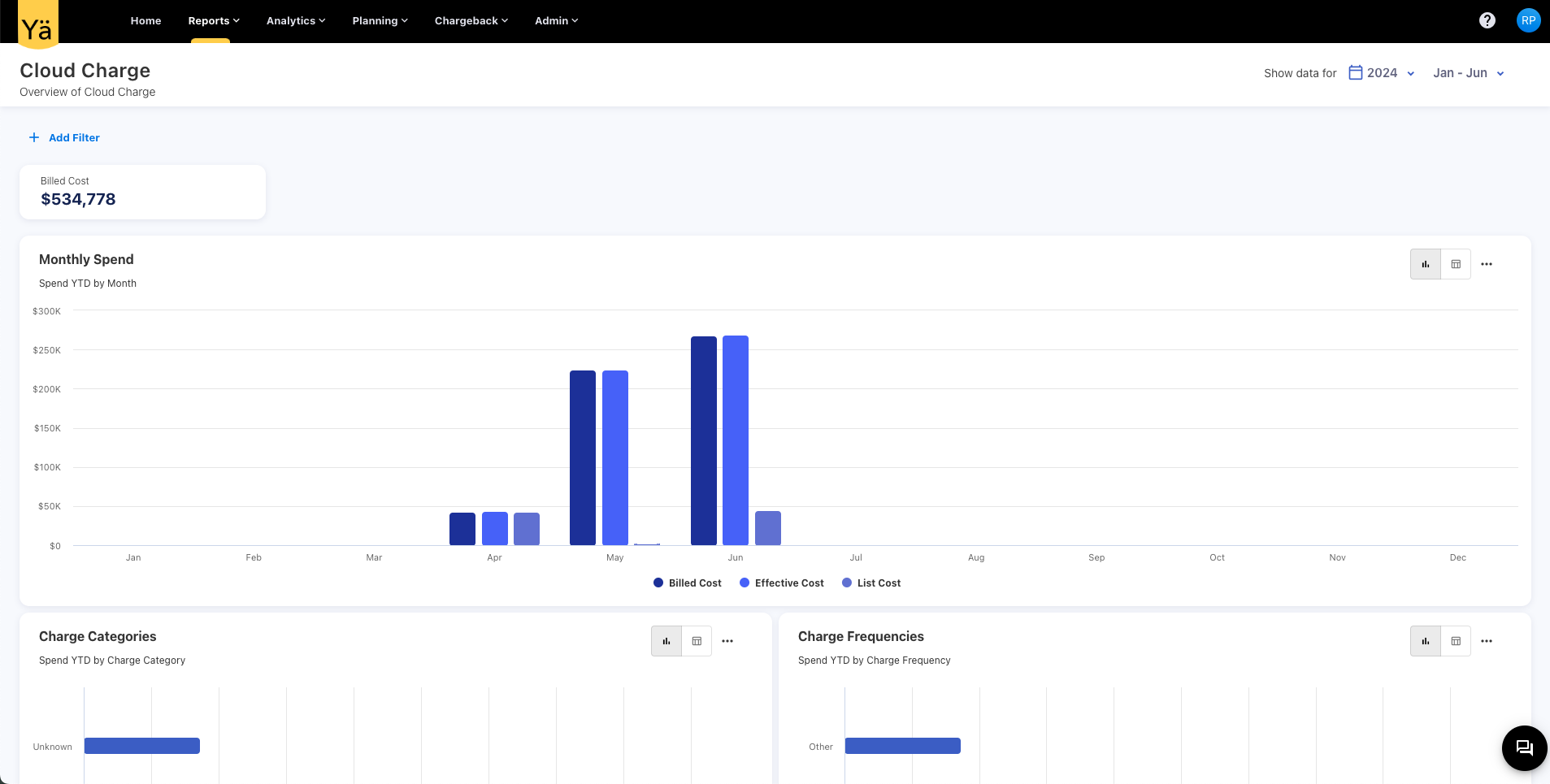Toggle the Effective Cost legend swatch
The height and width of the screenshot is (784, 1550).
coord(744,583)
